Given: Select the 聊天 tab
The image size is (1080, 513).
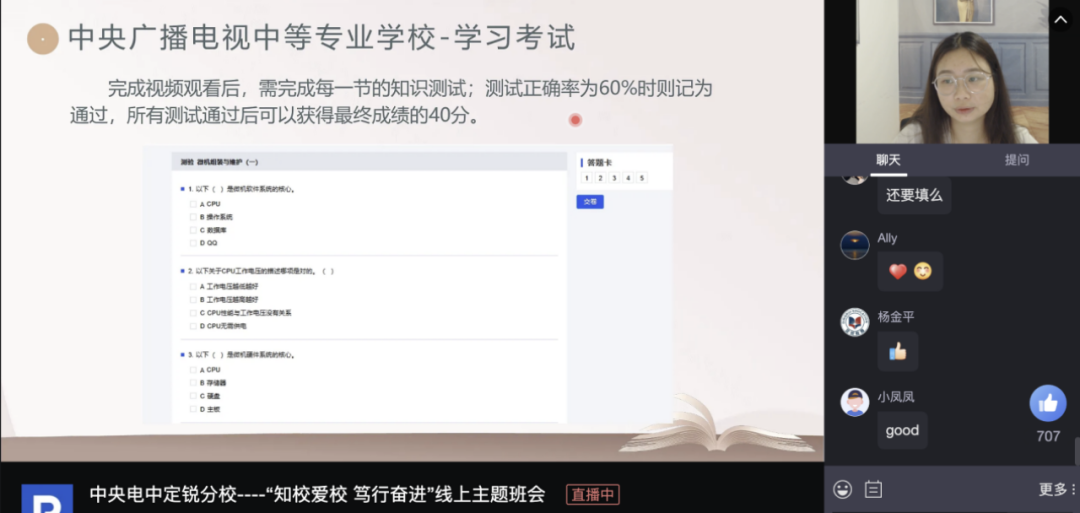Looking at the screenshot, I should point(889,160).
